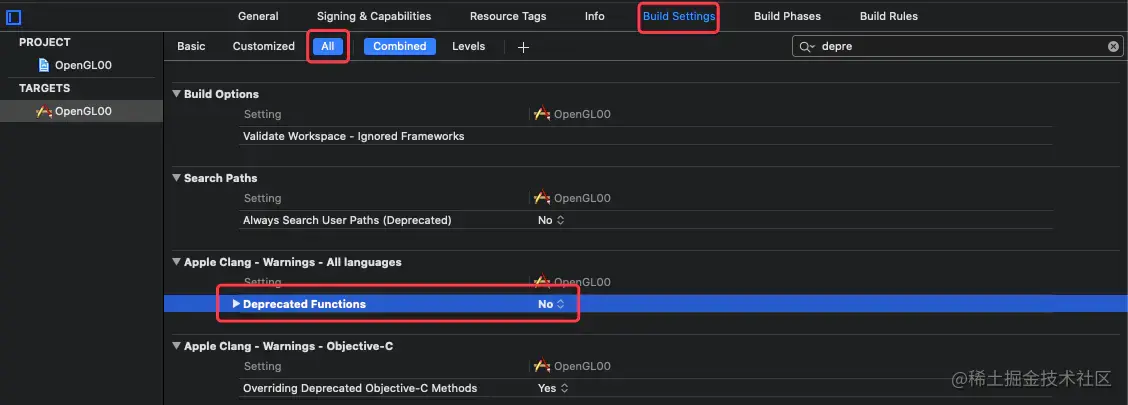Image resolution: width=1128 pixels, height=405 pixels.
Task: Open the General tab
Action: [x=258, y=16]
